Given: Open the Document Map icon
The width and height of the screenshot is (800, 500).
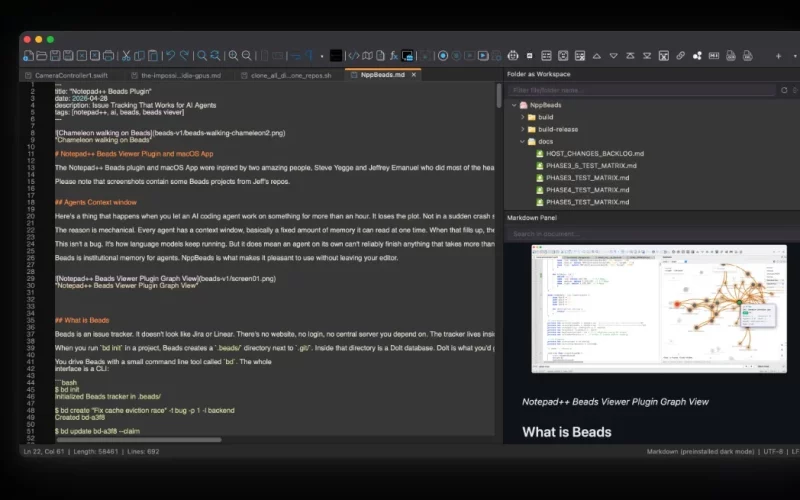Looking at the screenshot, I should [367, 56].
